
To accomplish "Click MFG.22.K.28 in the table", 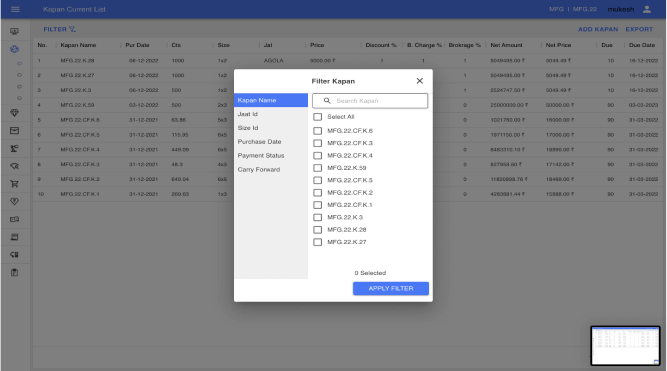I will [77, 60].
